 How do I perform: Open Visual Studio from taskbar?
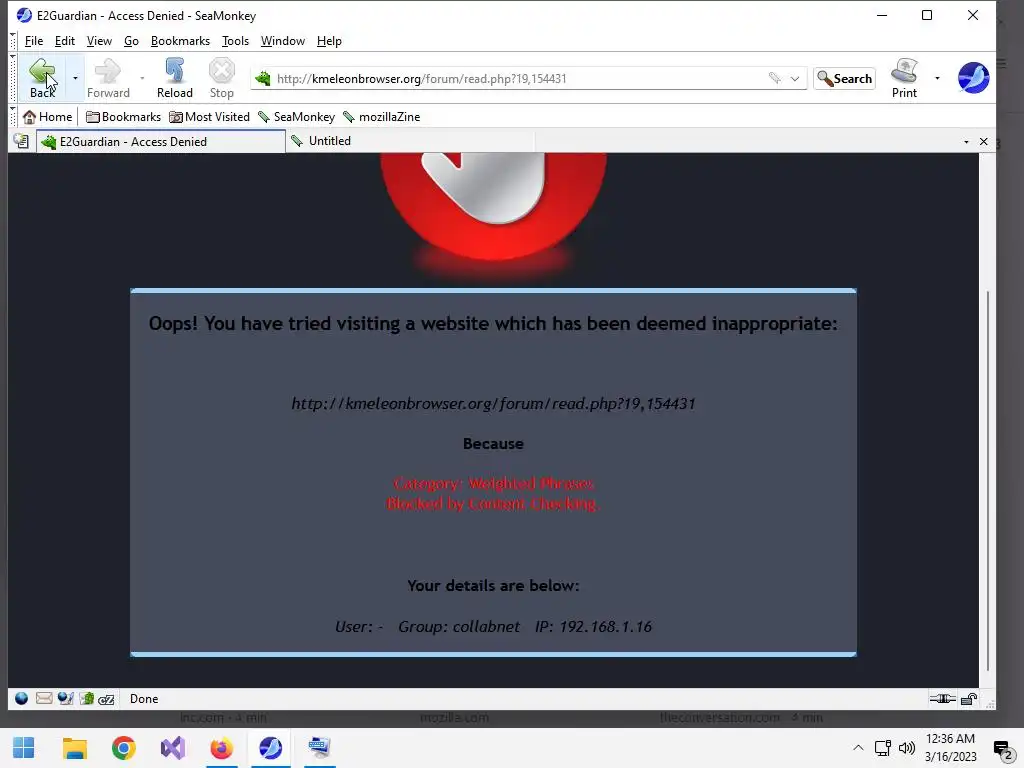[x=172, y=748]
